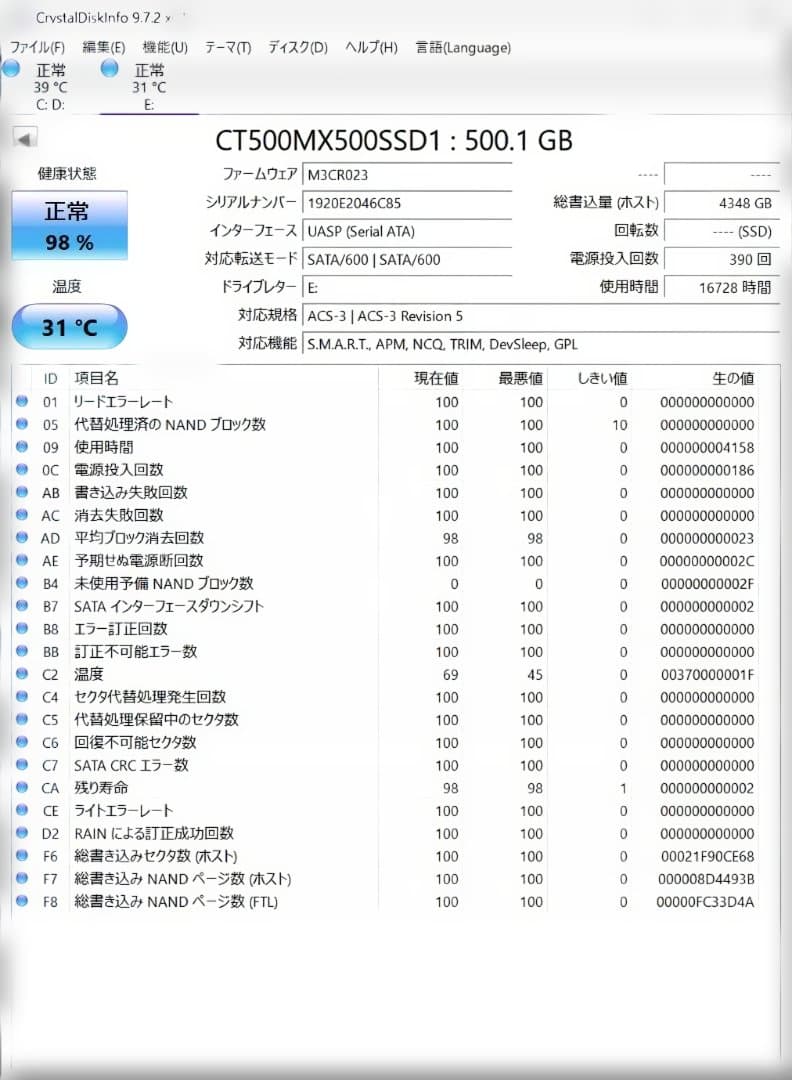The width and height of the screenshot is (792, 1080).
Task: Select the C: D: disk tab
Action: click(50, 87)
